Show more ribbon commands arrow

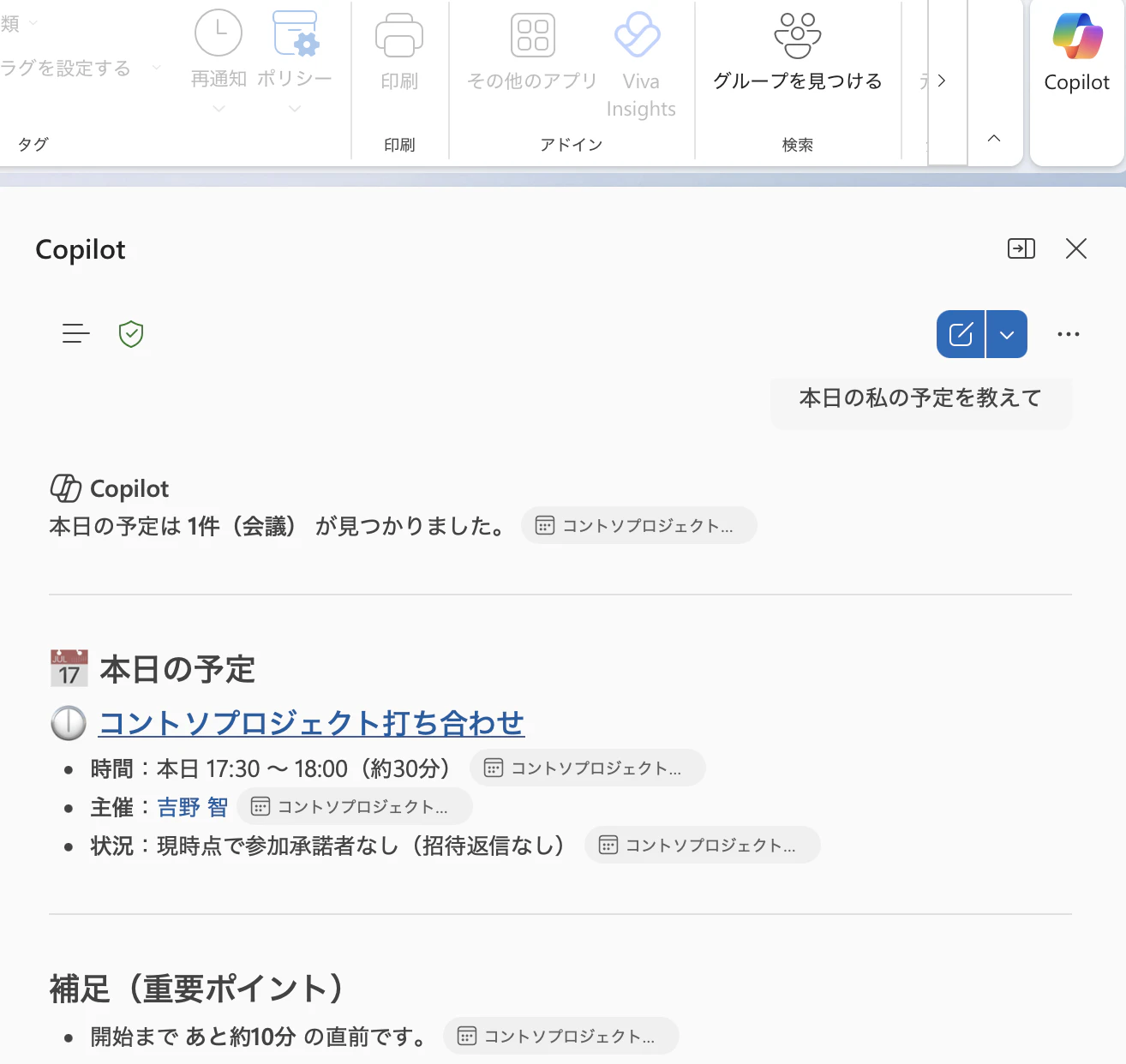942,81
